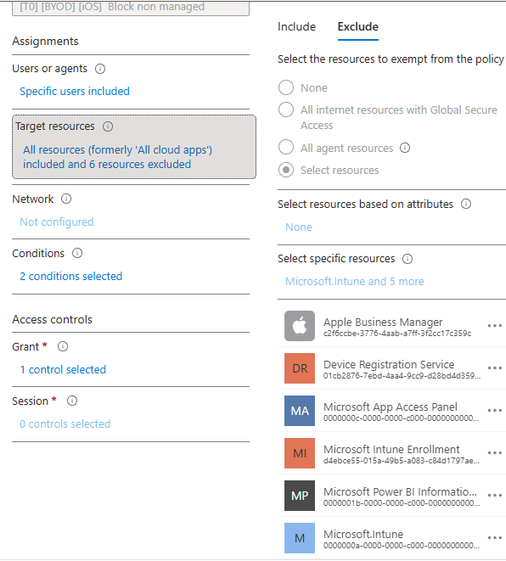The height and width of the screenshot is (561, 506).
Task: Click the policy name field Block non managed
Action: [x=131, y=7]
